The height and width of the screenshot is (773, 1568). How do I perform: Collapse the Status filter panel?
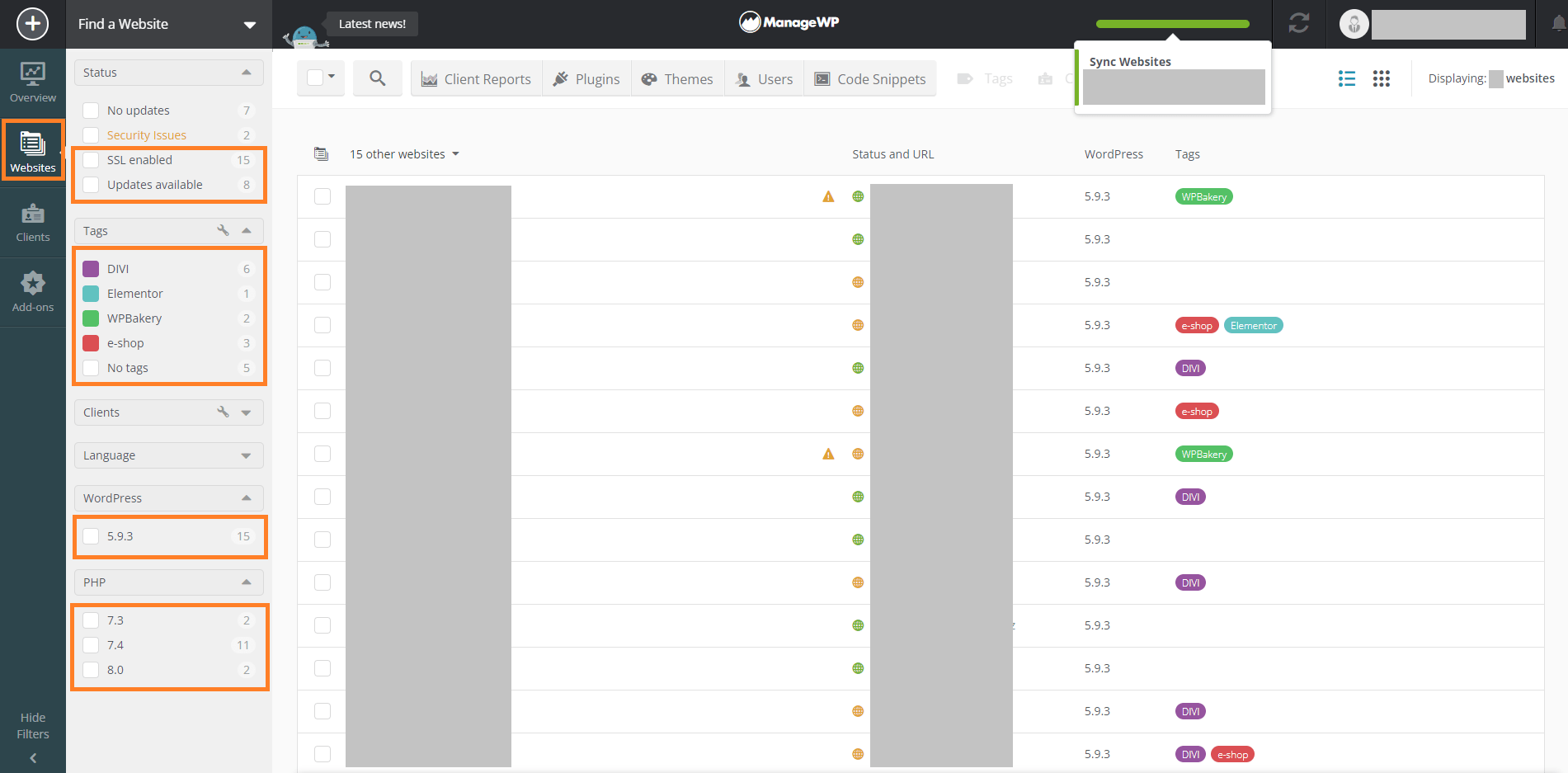click(x=246, y=73)
